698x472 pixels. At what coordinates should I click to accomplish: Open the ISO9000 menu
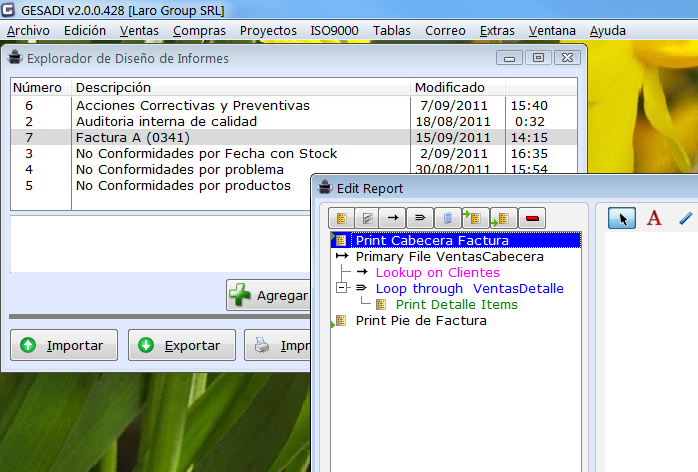coord(334,31)
